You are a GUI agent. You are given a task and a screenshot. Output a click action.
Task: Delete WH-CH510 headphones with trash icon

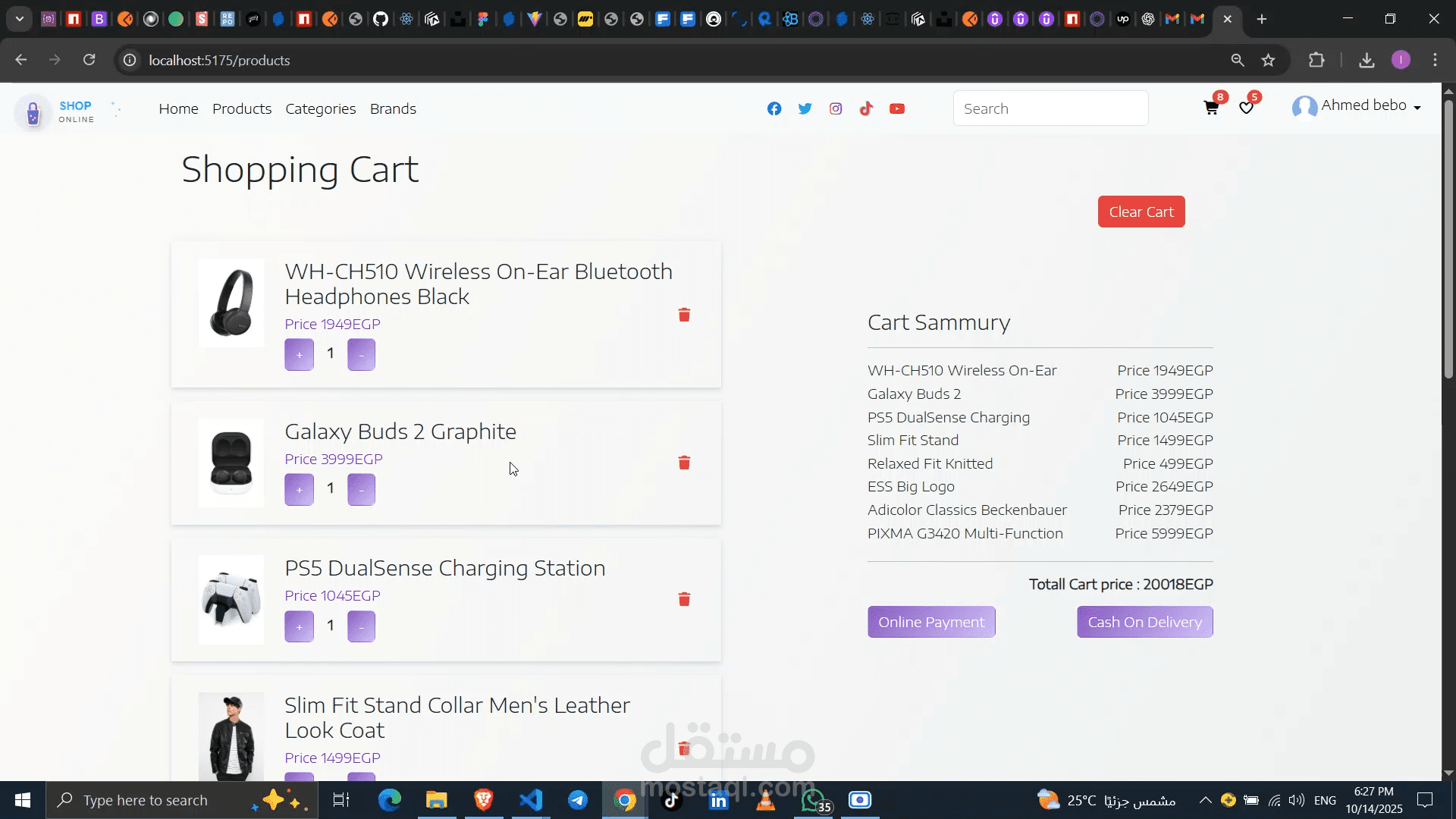coord(684,315)
